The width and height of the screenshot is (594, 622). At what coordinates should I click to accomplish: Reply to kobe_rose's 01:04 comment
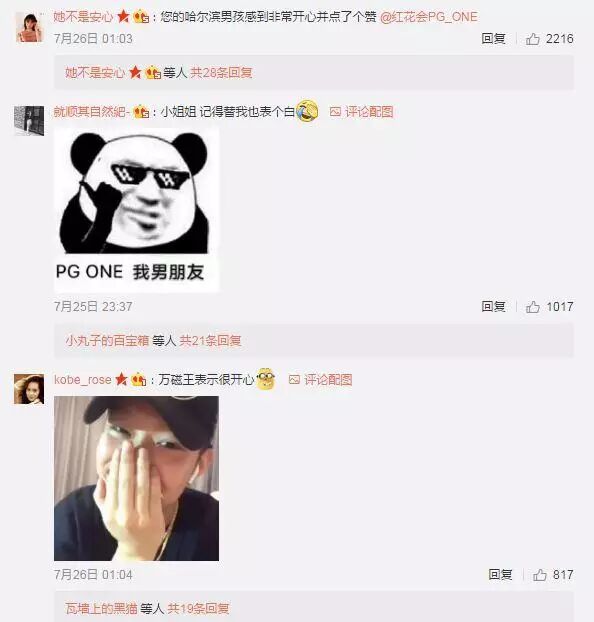coord(500,574)
